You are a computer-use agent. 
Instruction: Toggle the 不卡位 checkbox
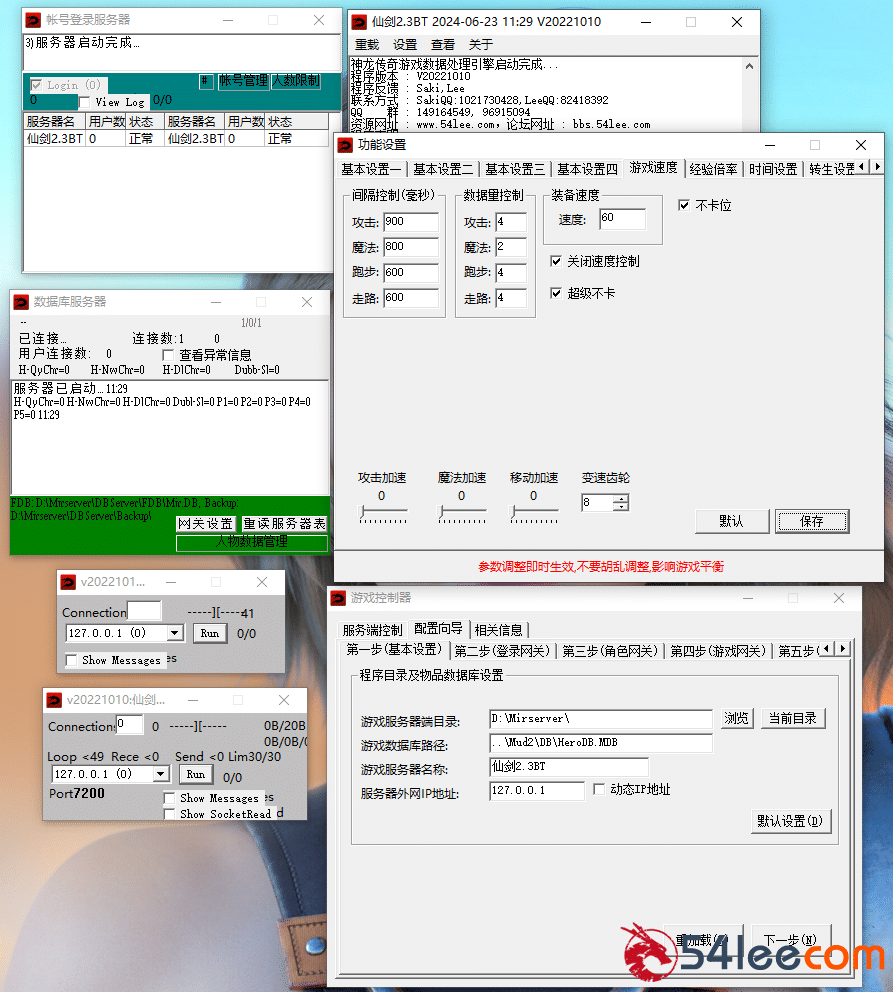pos(684,205)
